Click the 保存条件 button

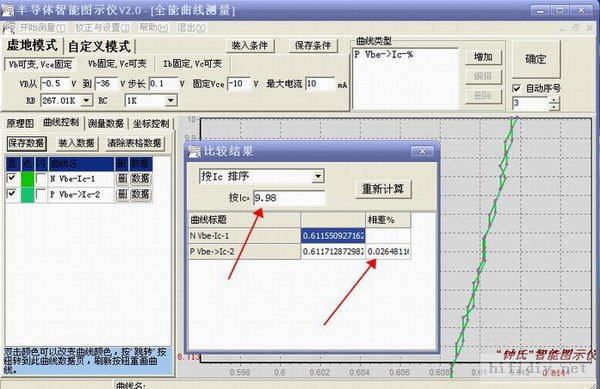[x=313, y=46]
